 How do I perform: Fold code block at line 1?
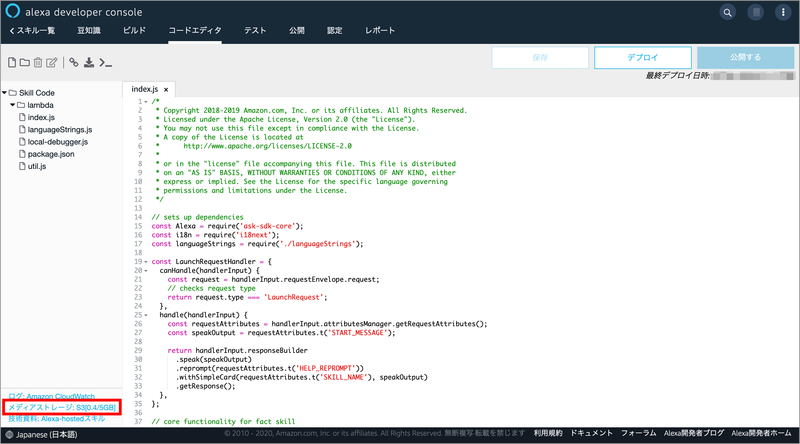146,102
